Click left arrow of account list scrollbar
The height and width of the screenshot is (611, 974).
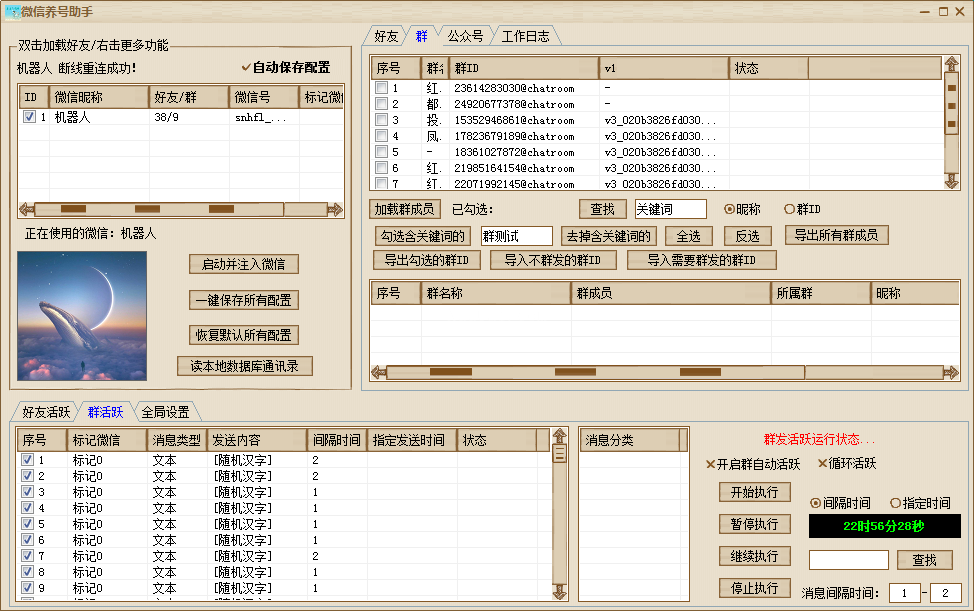point(27,209)
